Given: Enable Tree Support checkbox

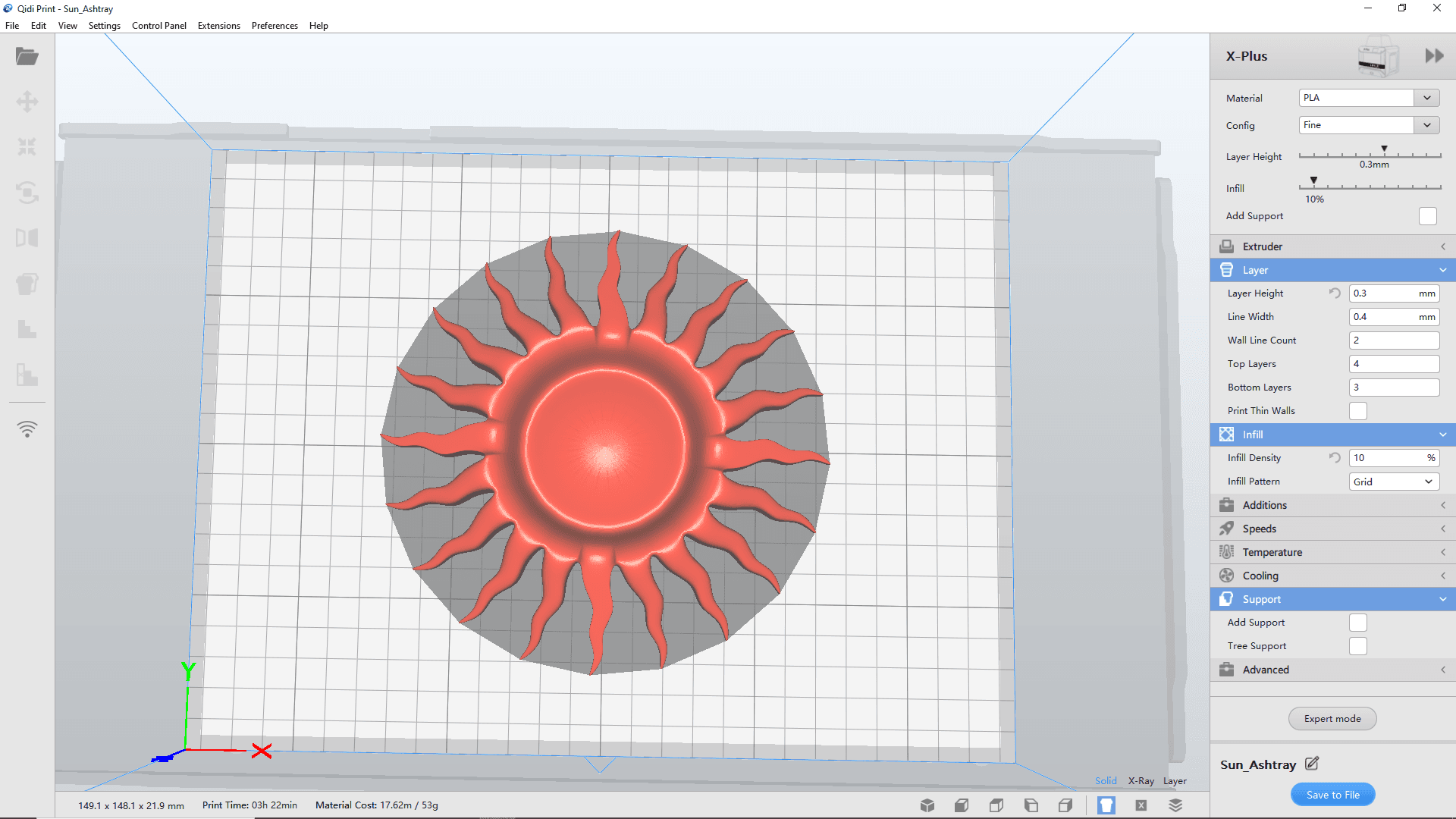Looking at the screenshot, I should 1358,645.
